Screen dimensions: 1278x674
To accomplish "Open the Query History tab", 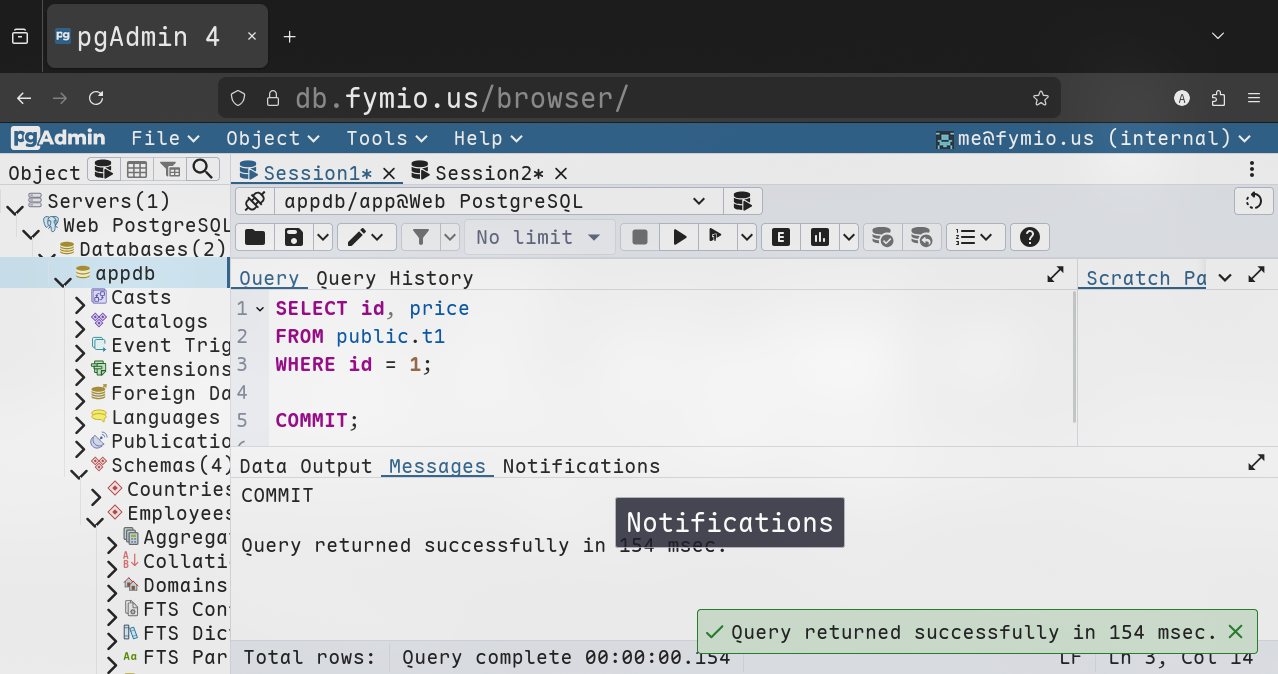I will tap(394, 278).
